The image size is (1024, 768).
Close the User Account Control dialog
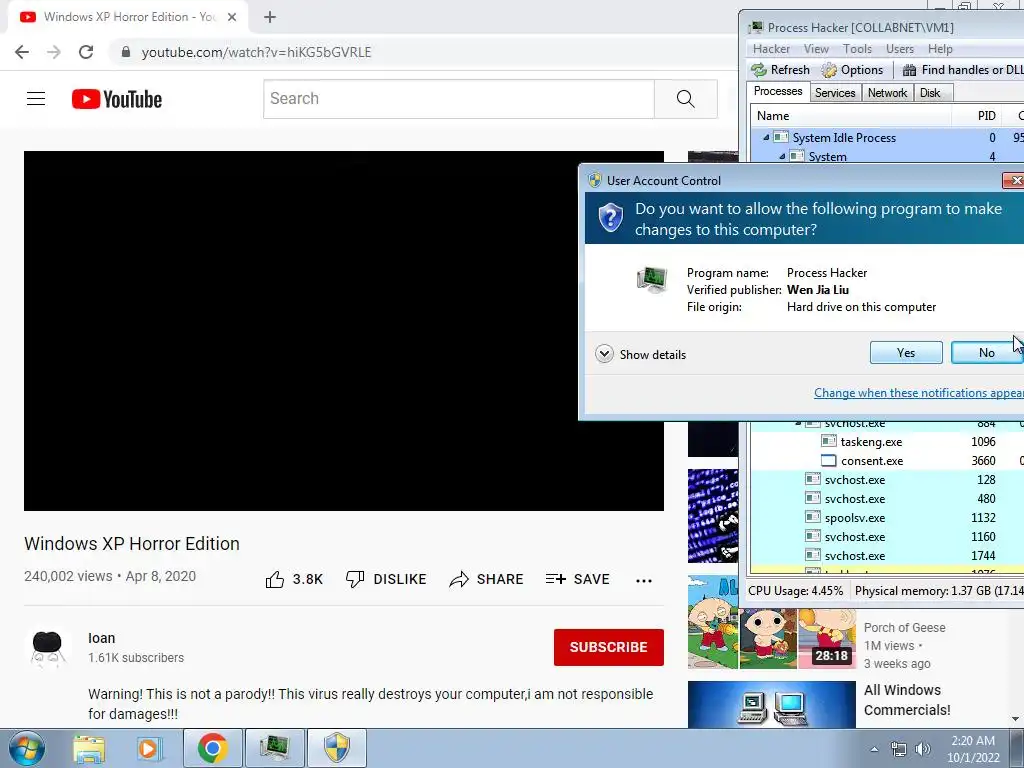(1014, 180)
